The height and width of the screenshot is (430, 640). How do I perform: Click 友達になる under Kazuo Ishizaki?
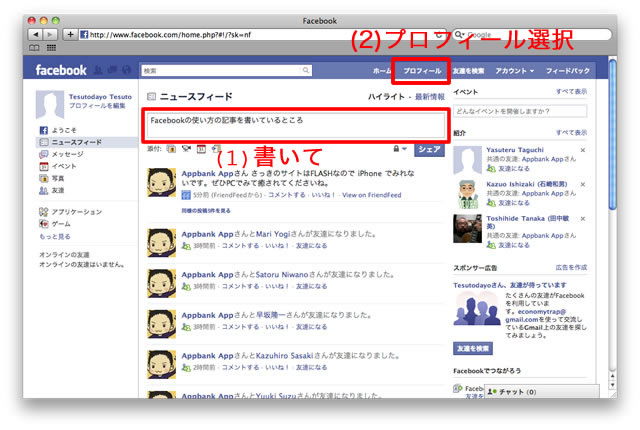click(x=514, y=203)
